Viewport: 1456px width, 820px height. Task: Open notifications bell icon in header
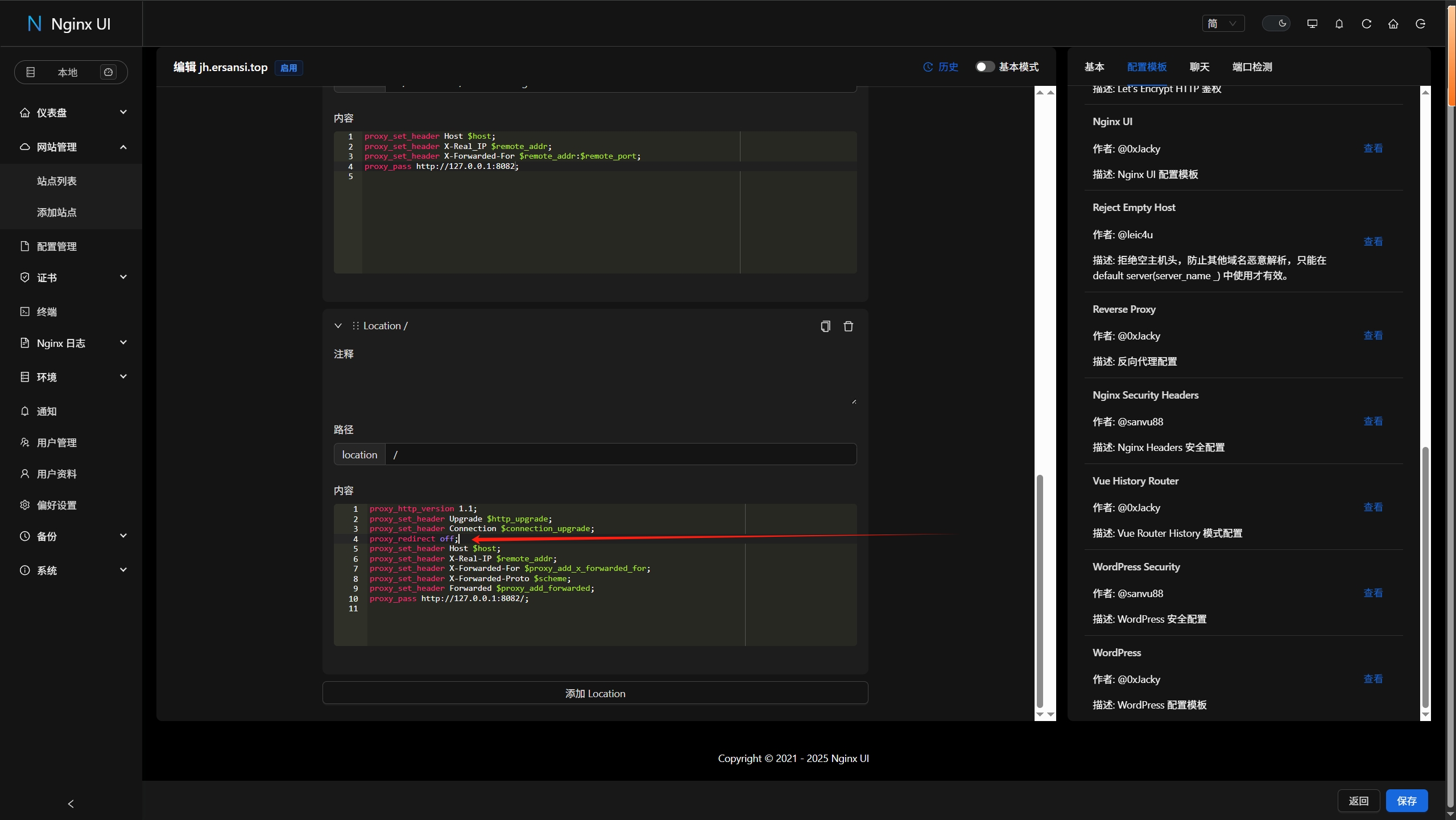[1339, 23]
